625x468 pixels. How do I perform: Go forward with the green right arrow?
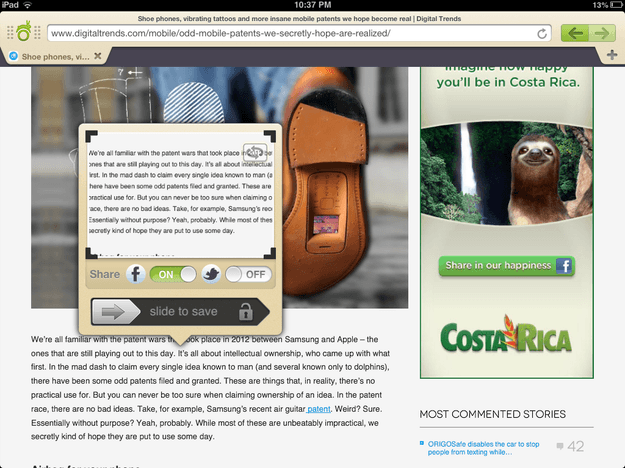pos(602,33)
